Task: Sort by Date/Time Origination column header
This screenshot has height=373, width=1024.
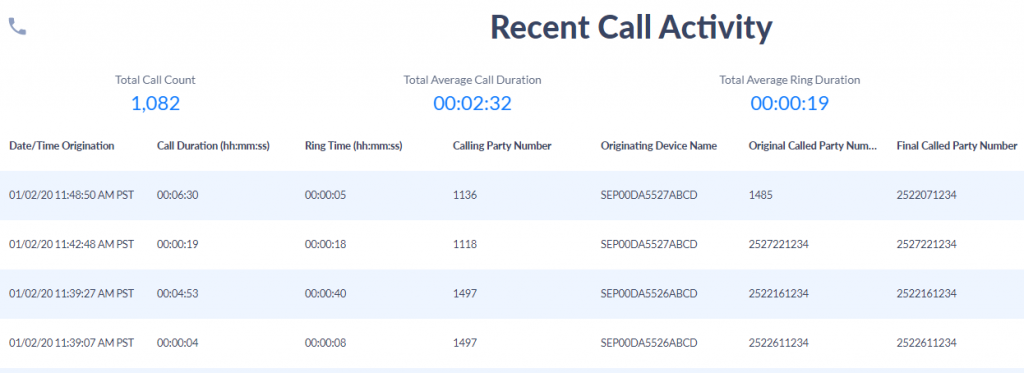Action: (61, 146)
